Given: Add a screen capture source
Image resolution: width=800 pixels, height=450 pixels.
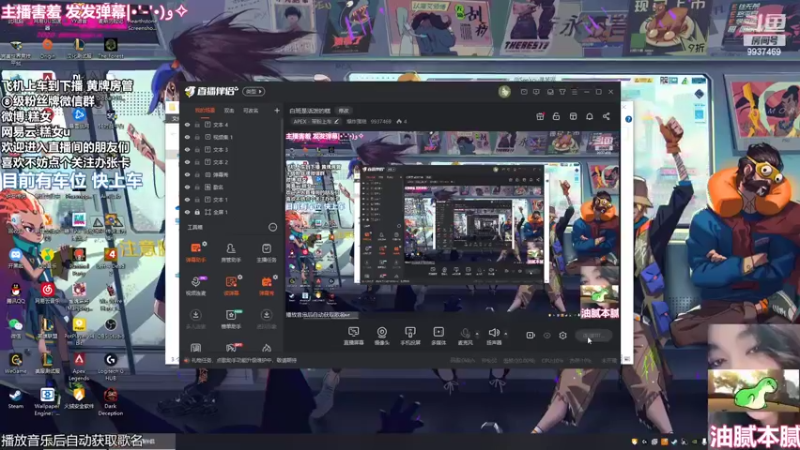Looking at the screenshot, I should pyautogui.click(x=353, y=336).
